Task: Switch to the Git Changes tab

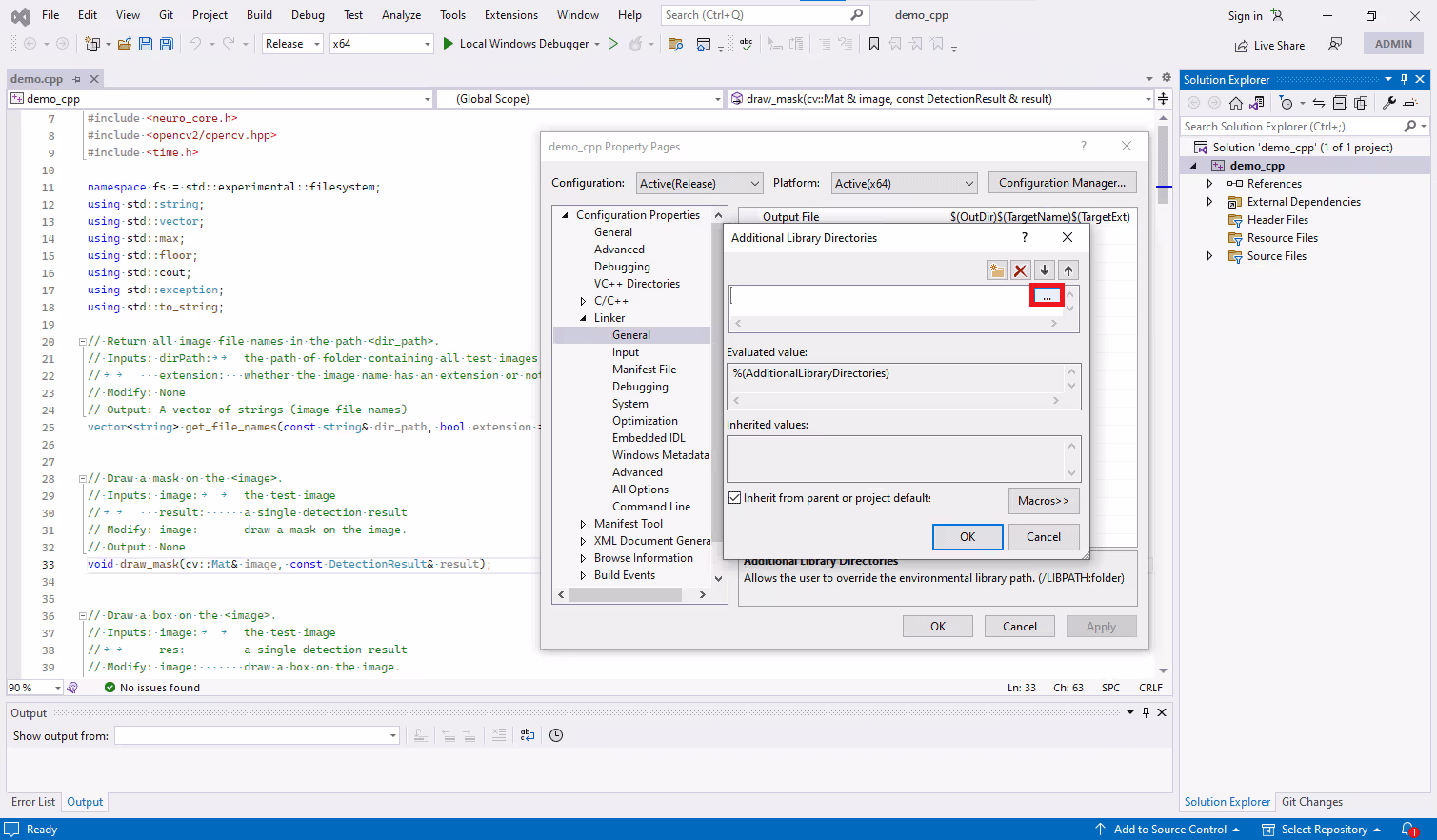Action: pyautogui.click(x=1312, y=802)
